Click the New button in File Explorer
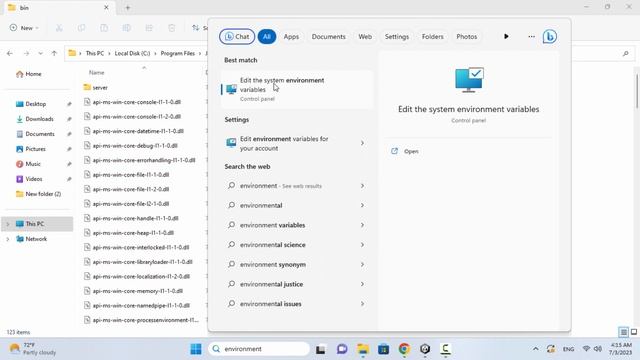 tap(24, 28)
